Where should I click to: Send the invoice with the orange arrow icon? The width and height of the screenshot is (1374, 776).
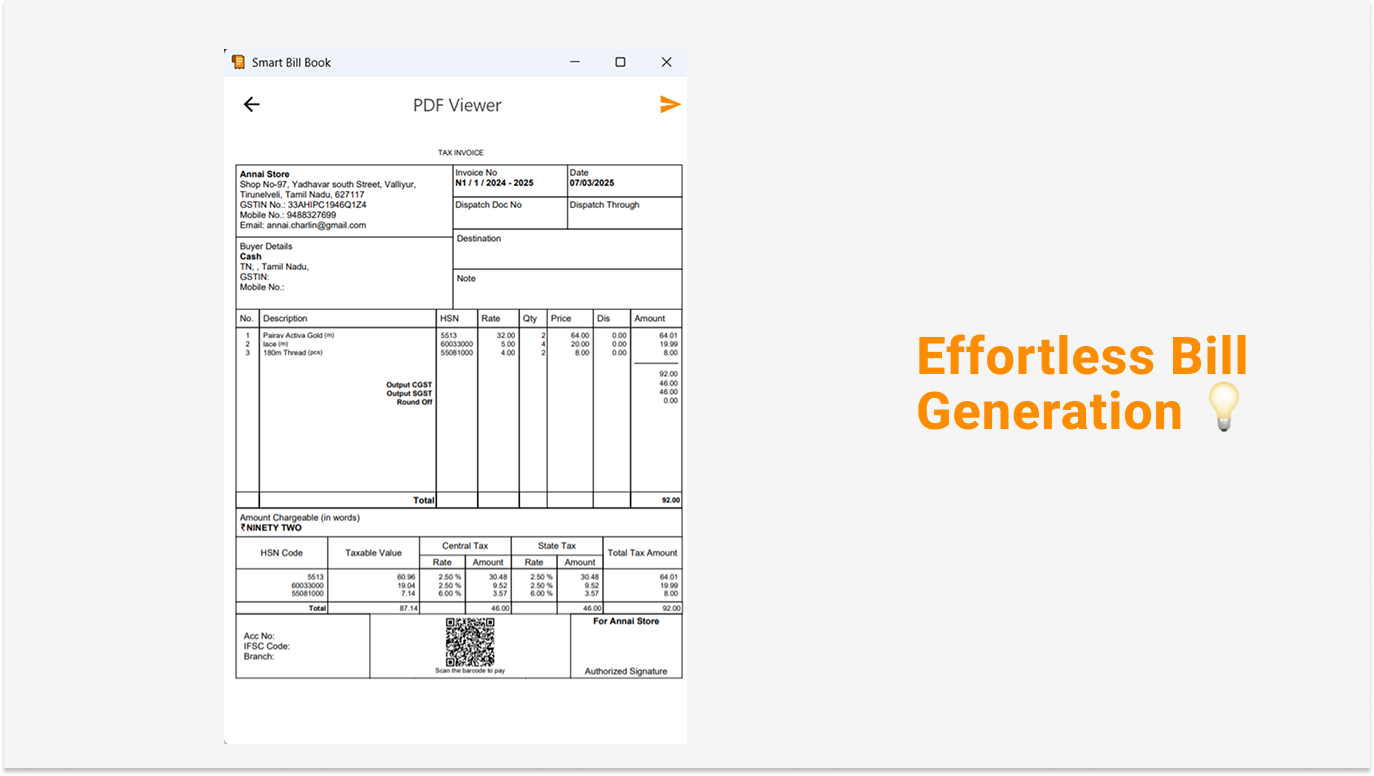pos(670,104)
